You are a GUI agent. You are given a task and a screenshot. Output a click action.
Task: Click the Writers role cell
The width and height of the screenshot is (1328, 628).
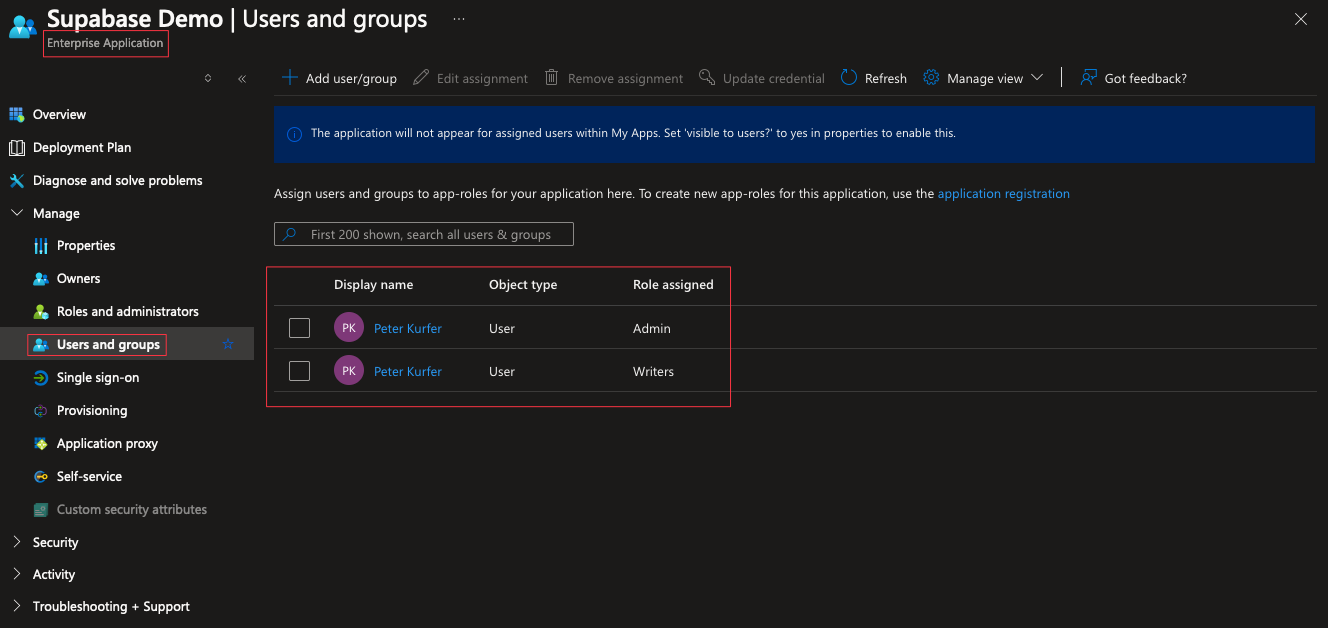(x=654, y=371)
